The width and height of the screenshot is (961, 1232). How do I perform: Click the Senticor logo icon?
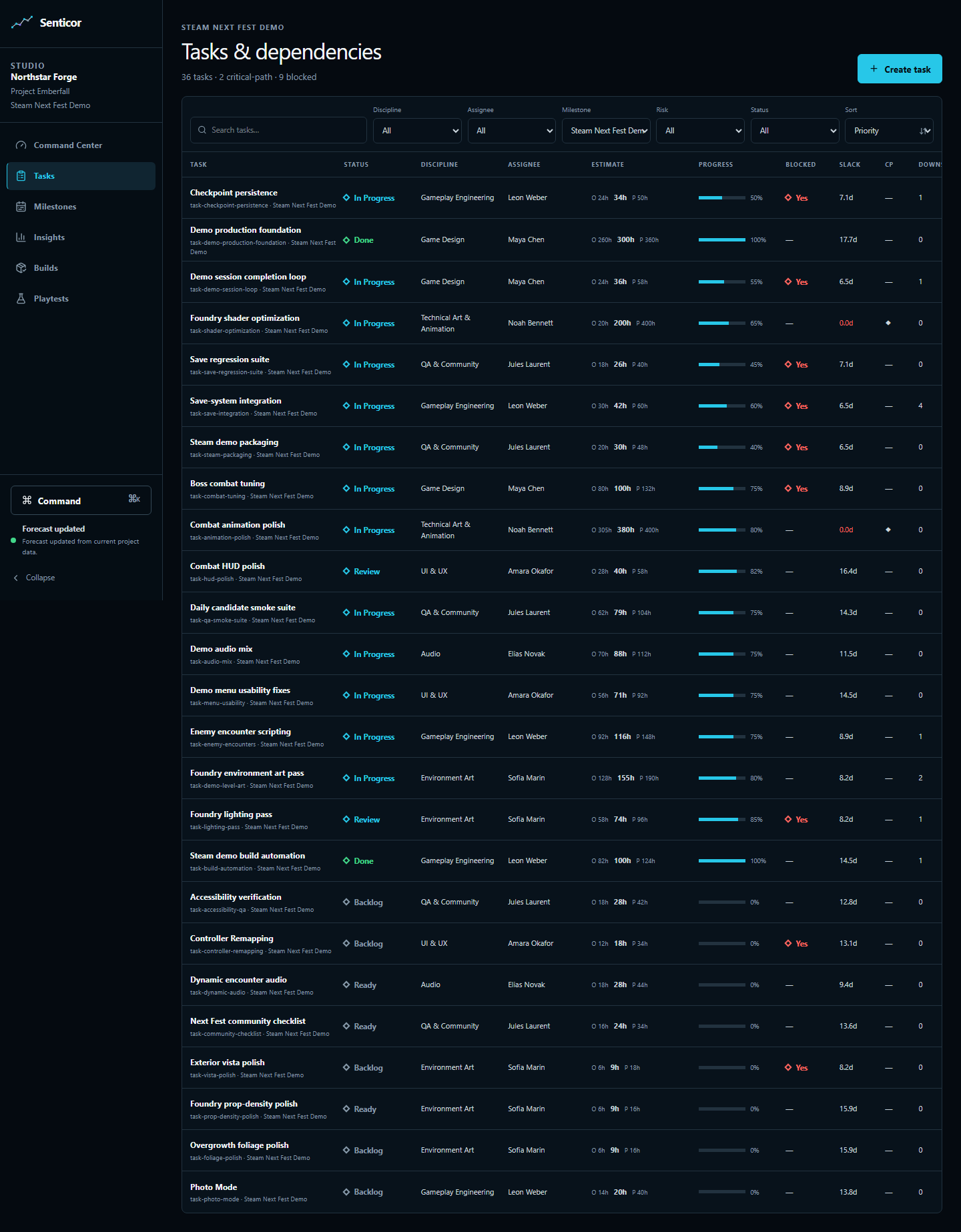[x=22, y=23]
